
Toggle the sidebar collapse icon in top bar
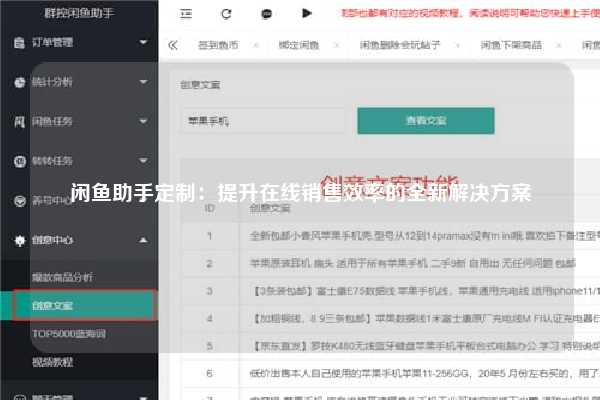(x=186, y=14)
